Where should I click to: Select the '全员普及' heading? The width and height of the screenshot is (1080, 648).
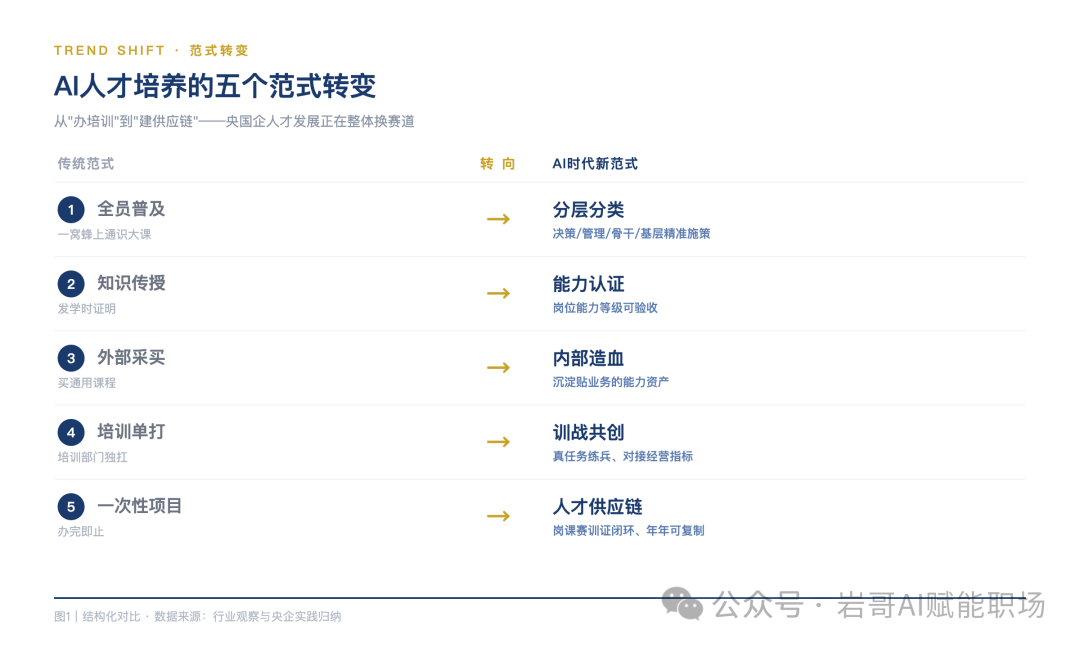pyautogui.click(x=131, y=209)
